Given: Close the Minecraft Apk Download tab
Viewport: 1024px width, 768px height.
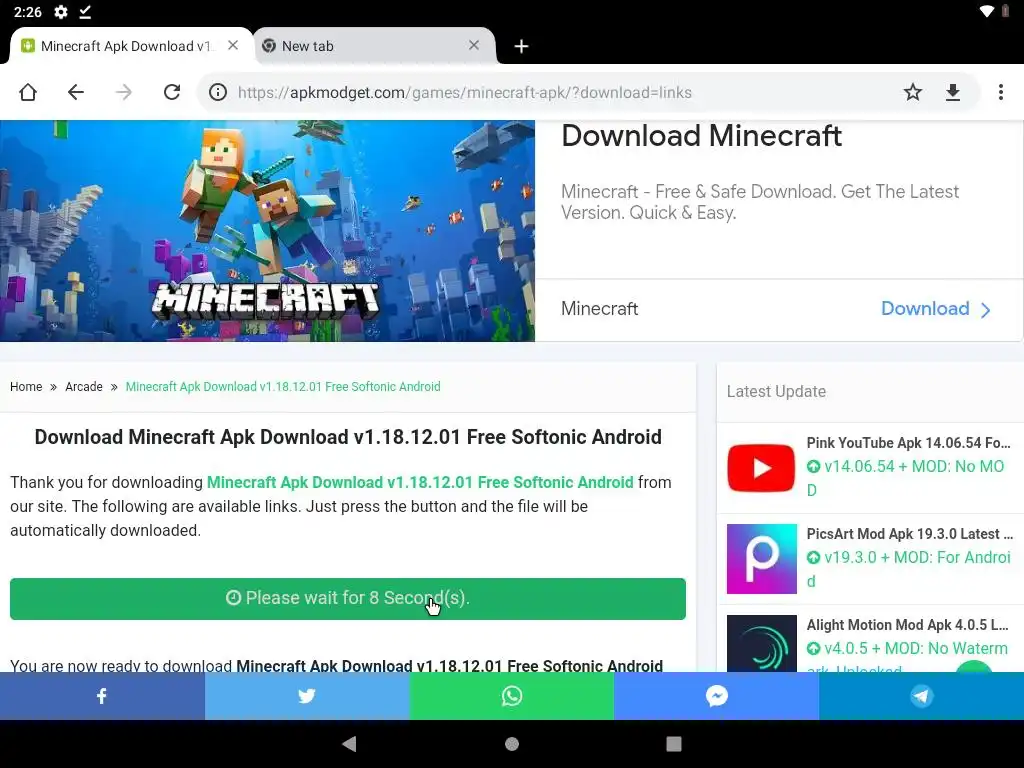Looking at the screenshot, I should [x=232, y=45].
